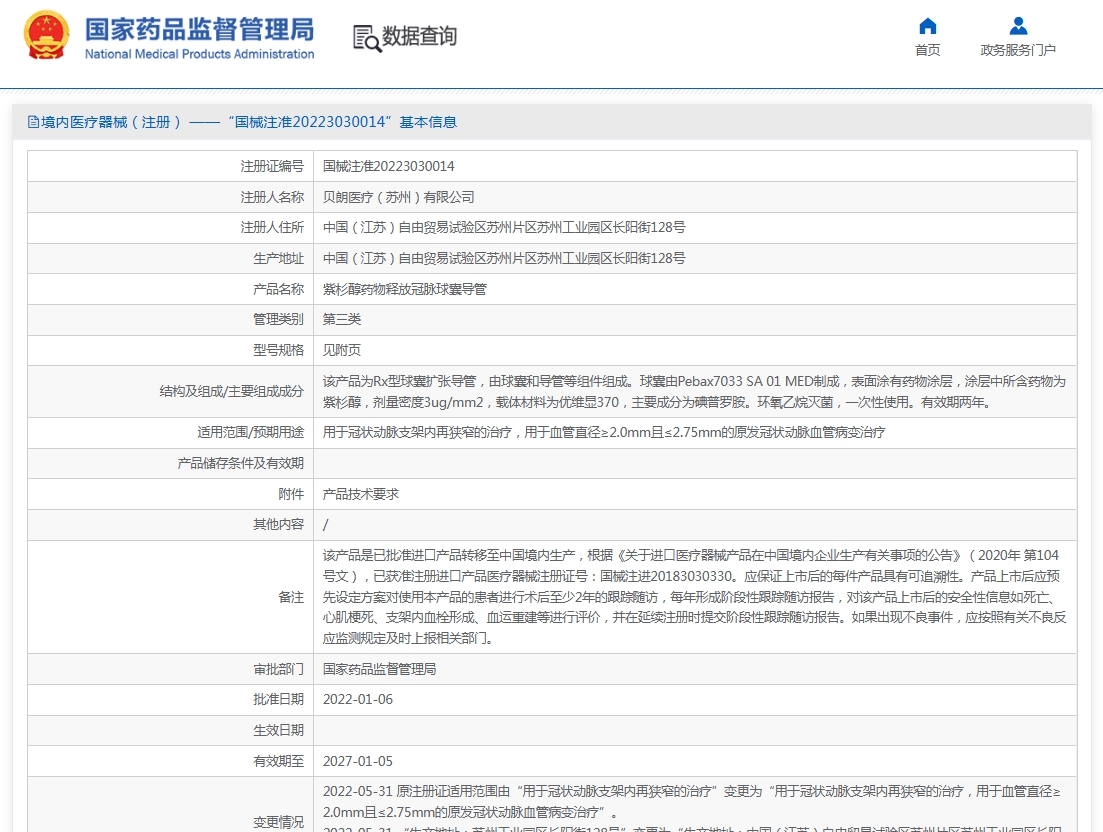This screenshot has height=832, width=1103.
Task: Click 数据查询 heading text
Action: point(419,36)
